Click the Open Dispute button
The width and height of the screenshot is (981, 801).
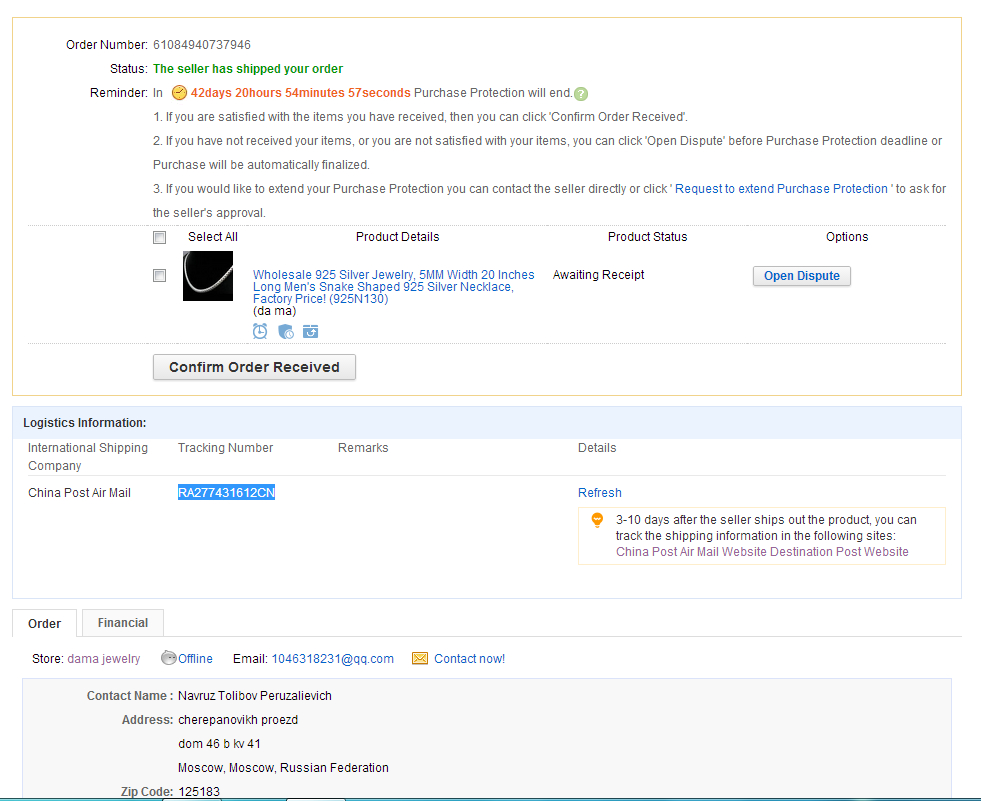[x=801, y=276]
